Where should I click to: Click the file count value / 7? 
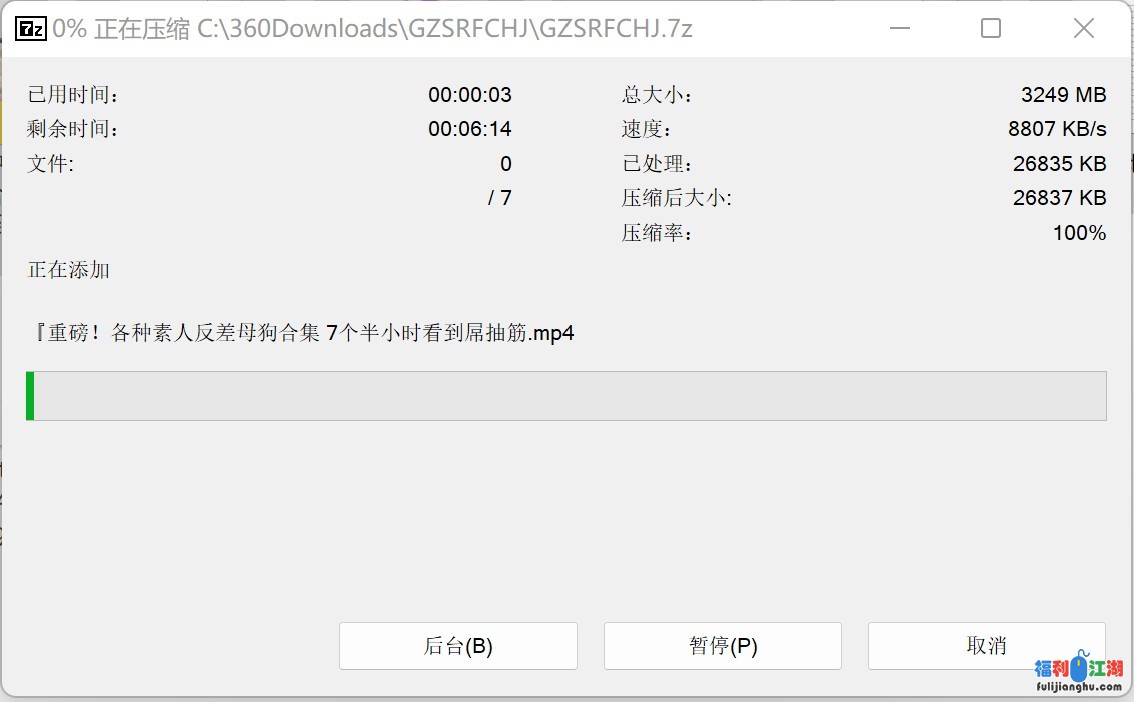pyautogui.click(x=499, y=197)
